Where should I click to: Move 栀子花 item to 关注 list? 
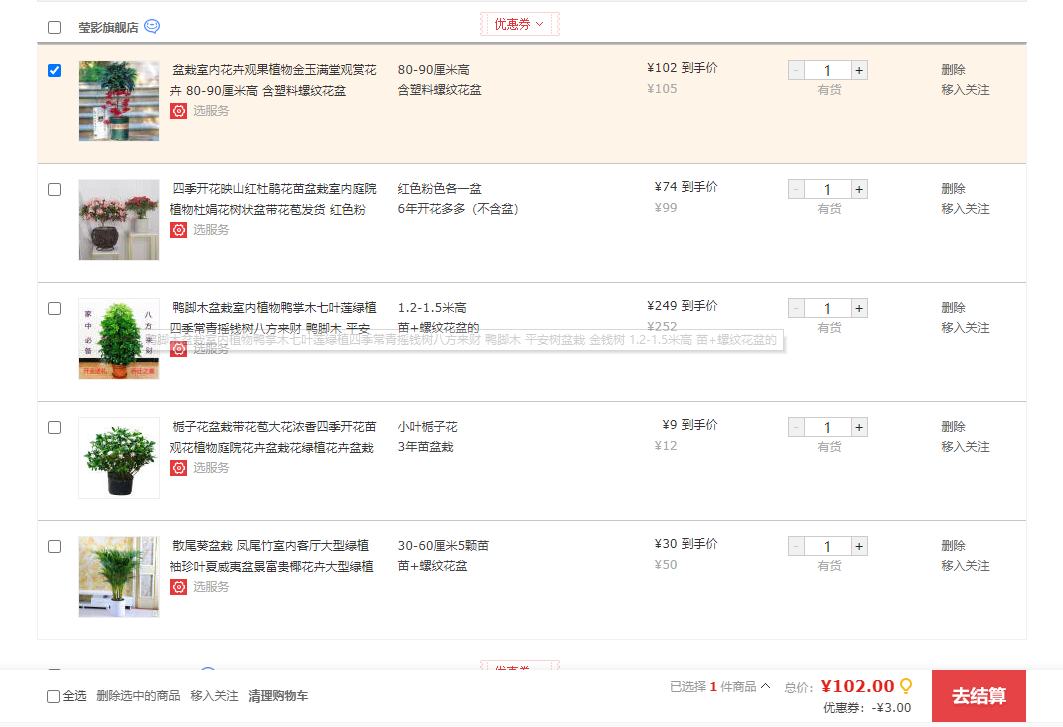click(965, 447)
